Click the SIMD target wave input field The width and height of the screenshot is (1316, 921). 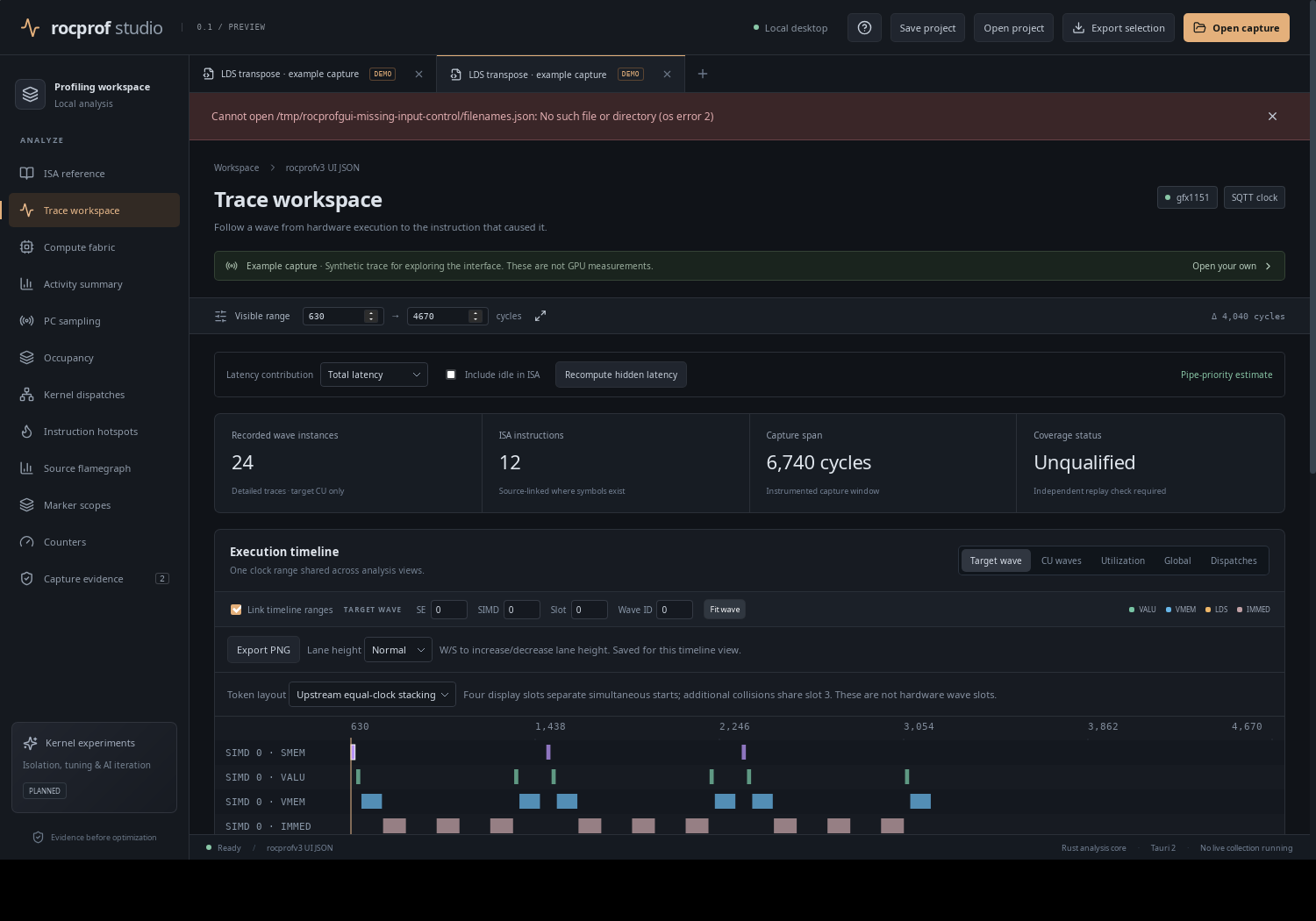pos(521,610)
